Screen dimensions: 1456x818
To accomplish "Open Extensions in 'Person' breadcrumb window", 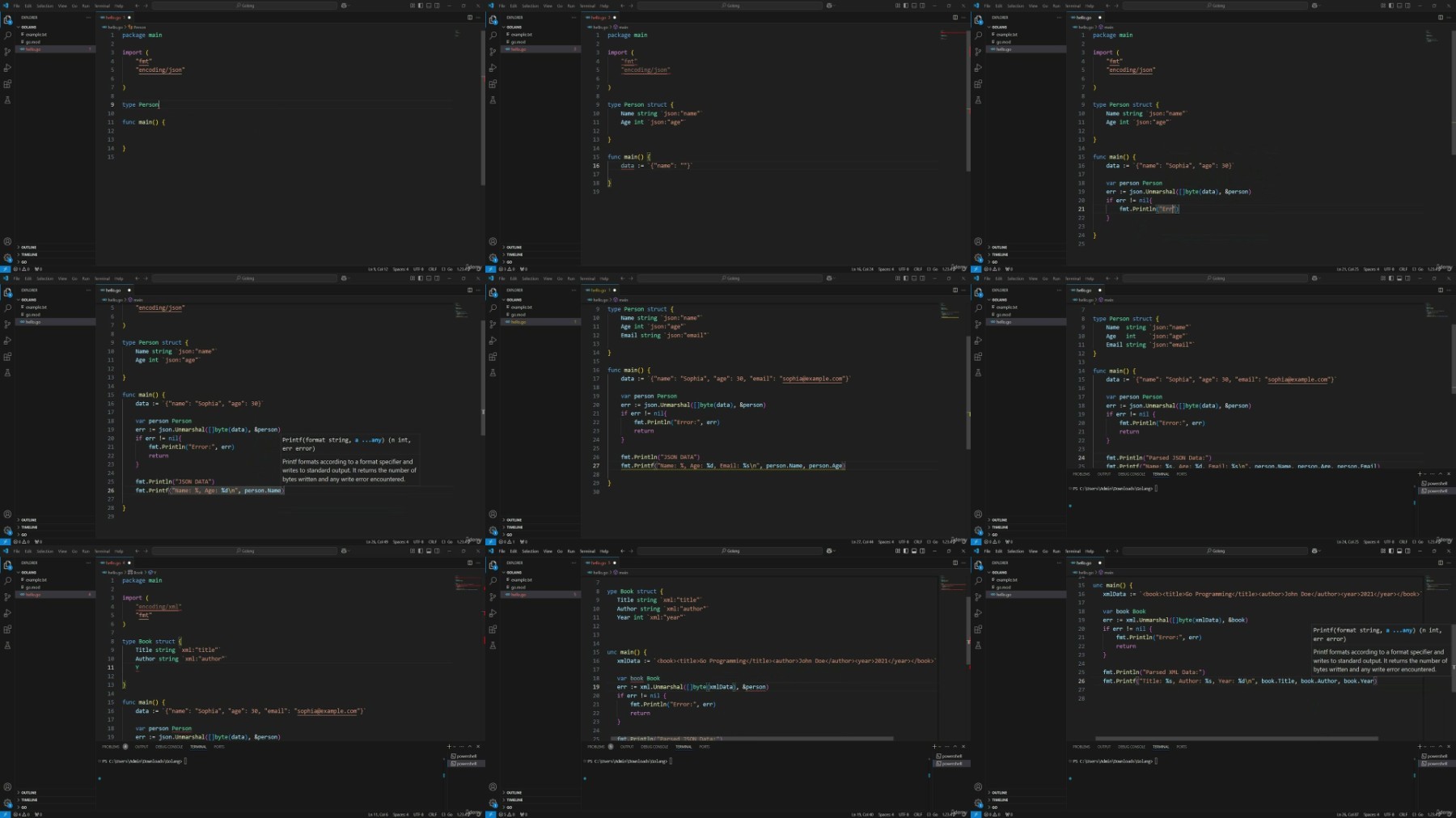I will tap(7, 84).
